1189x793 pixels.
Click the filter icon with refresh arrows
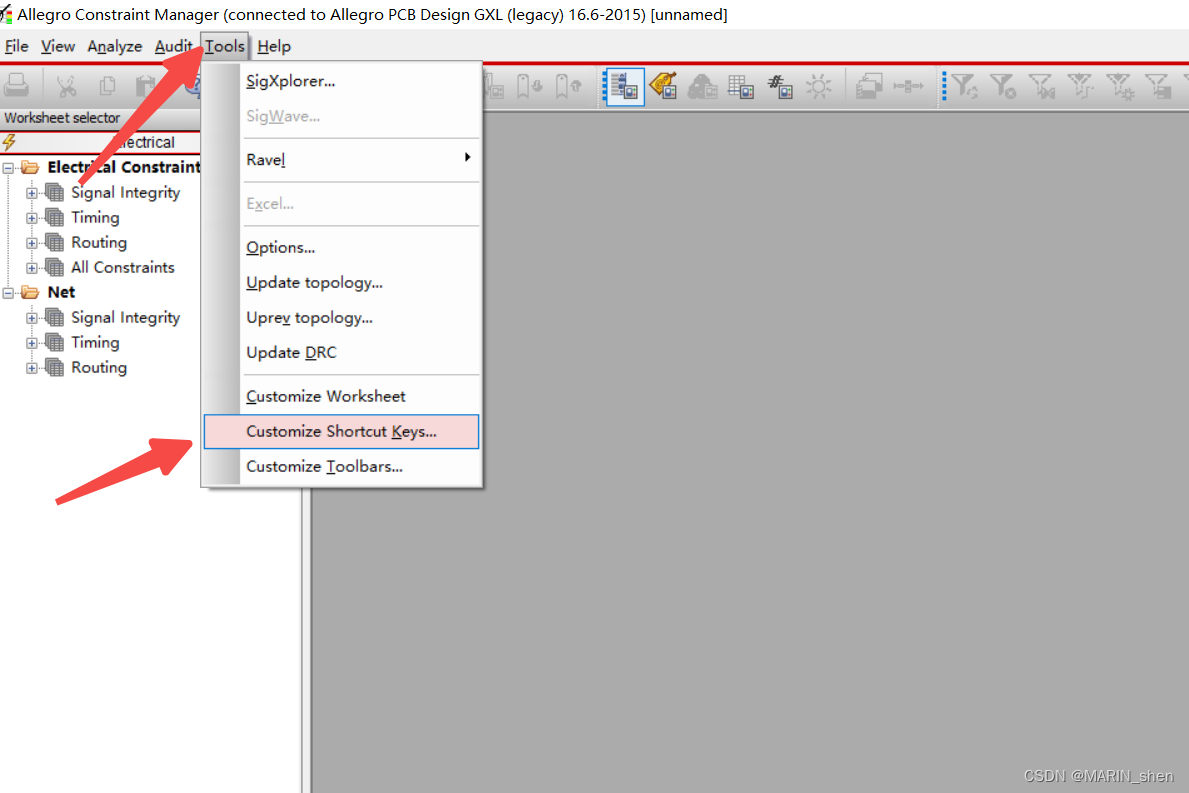click(965, 86)
